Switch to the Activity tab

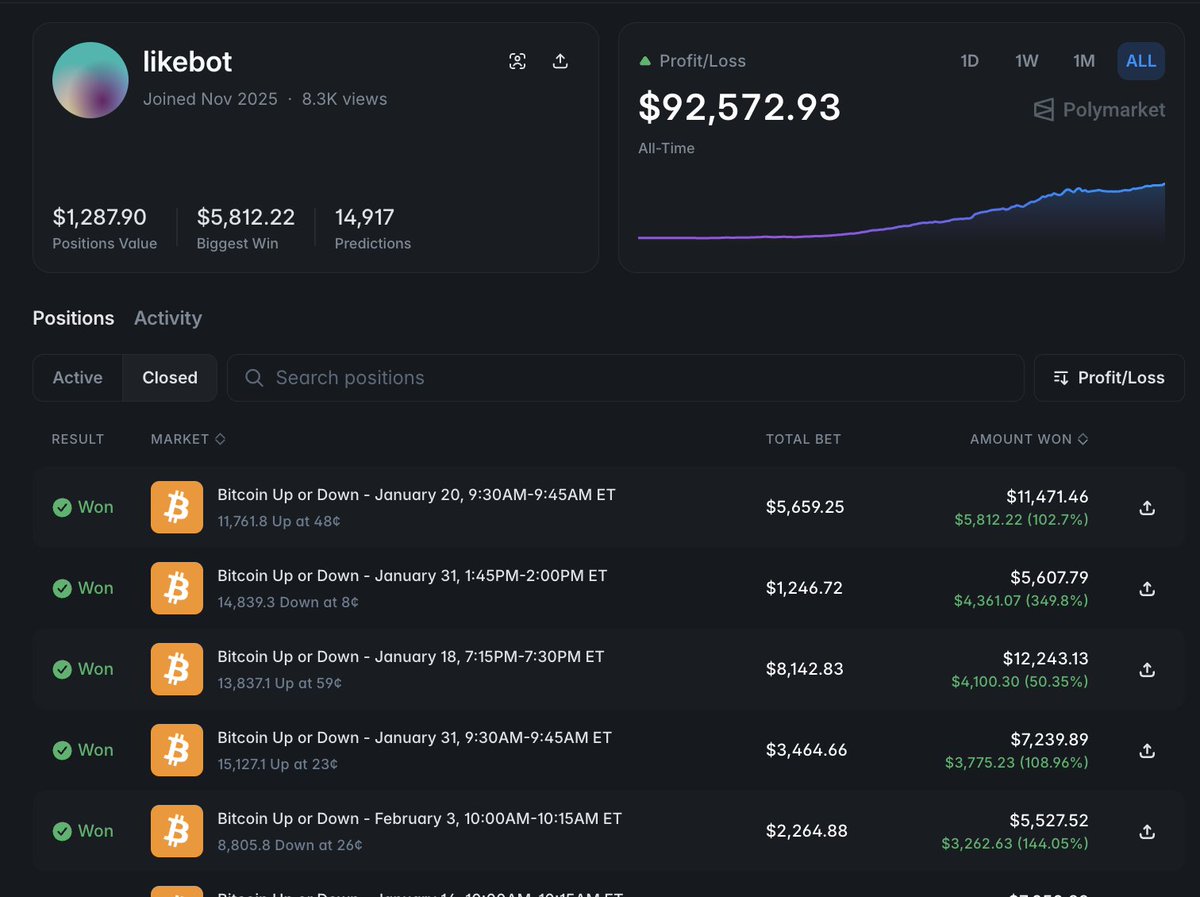coord(168,318)
